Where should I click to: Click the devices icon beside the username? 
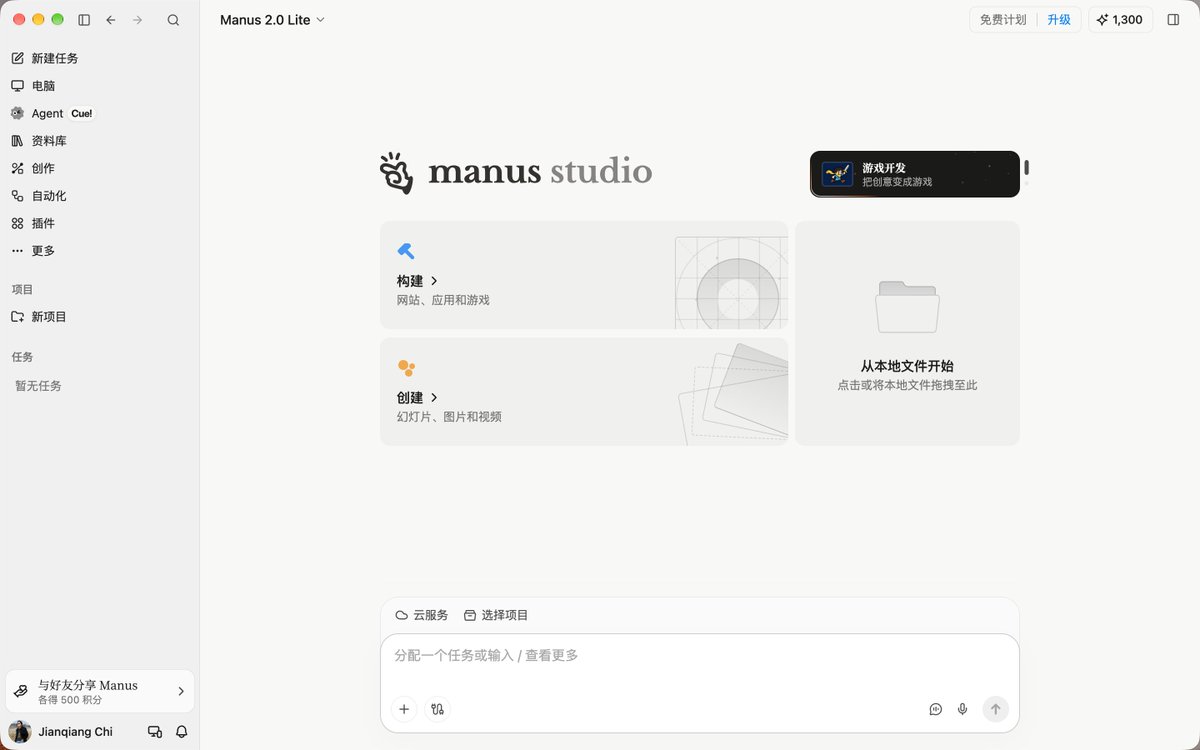155,732
